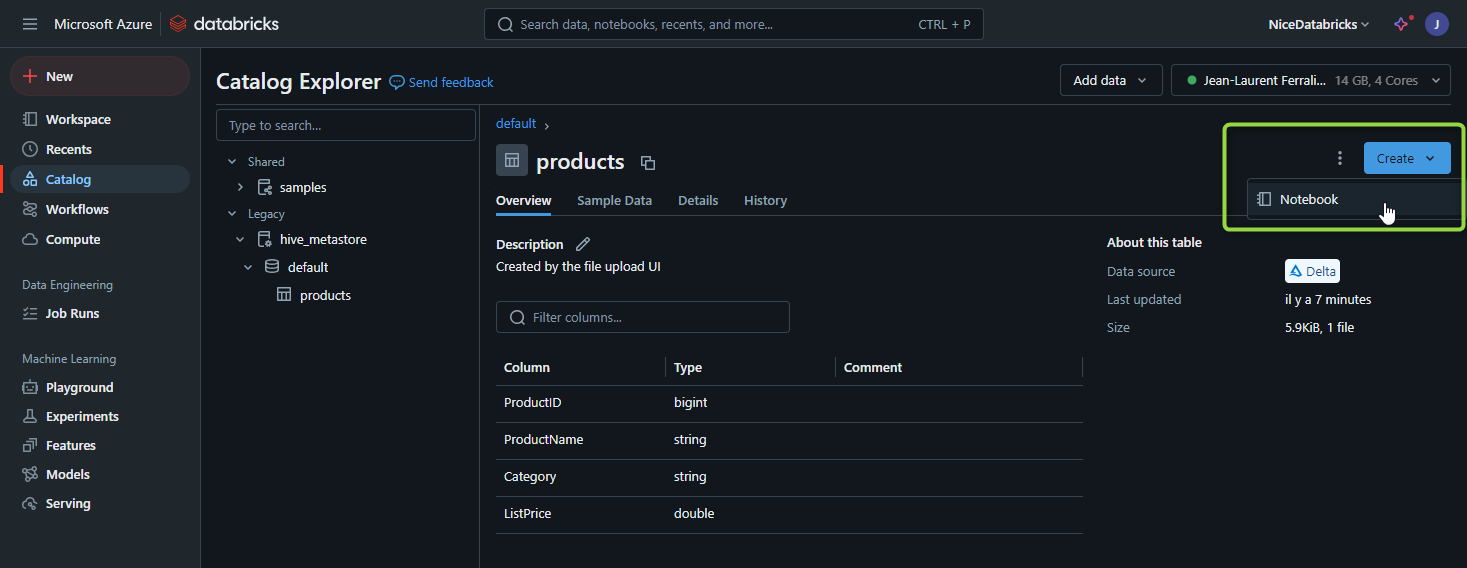Open the Databricks Assistant sparkle icon
Screen dimensions: 1467x568
1402,24
